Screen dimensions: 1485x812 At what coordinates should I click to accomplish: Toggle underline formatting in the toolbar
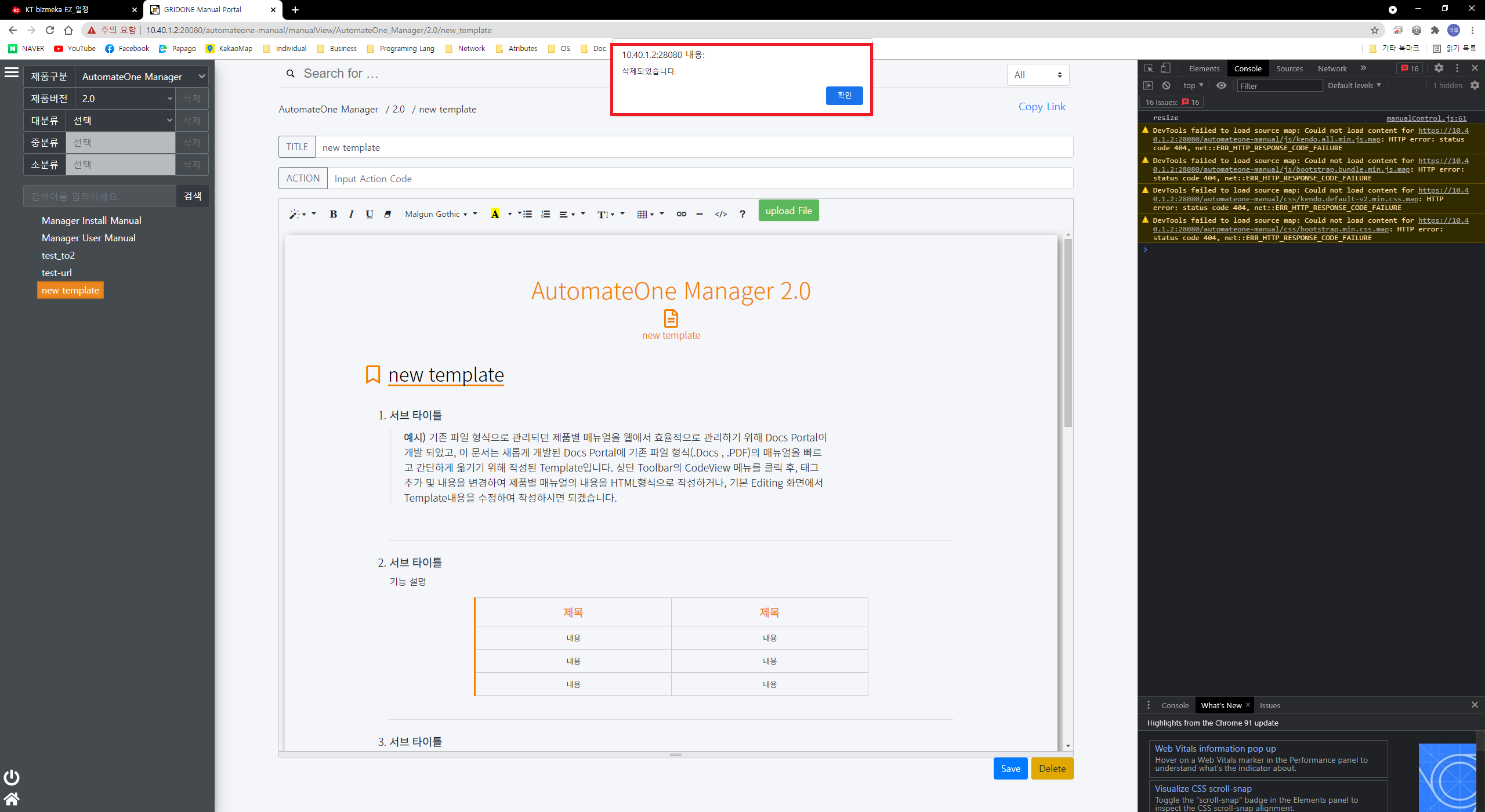click(370, 214)
